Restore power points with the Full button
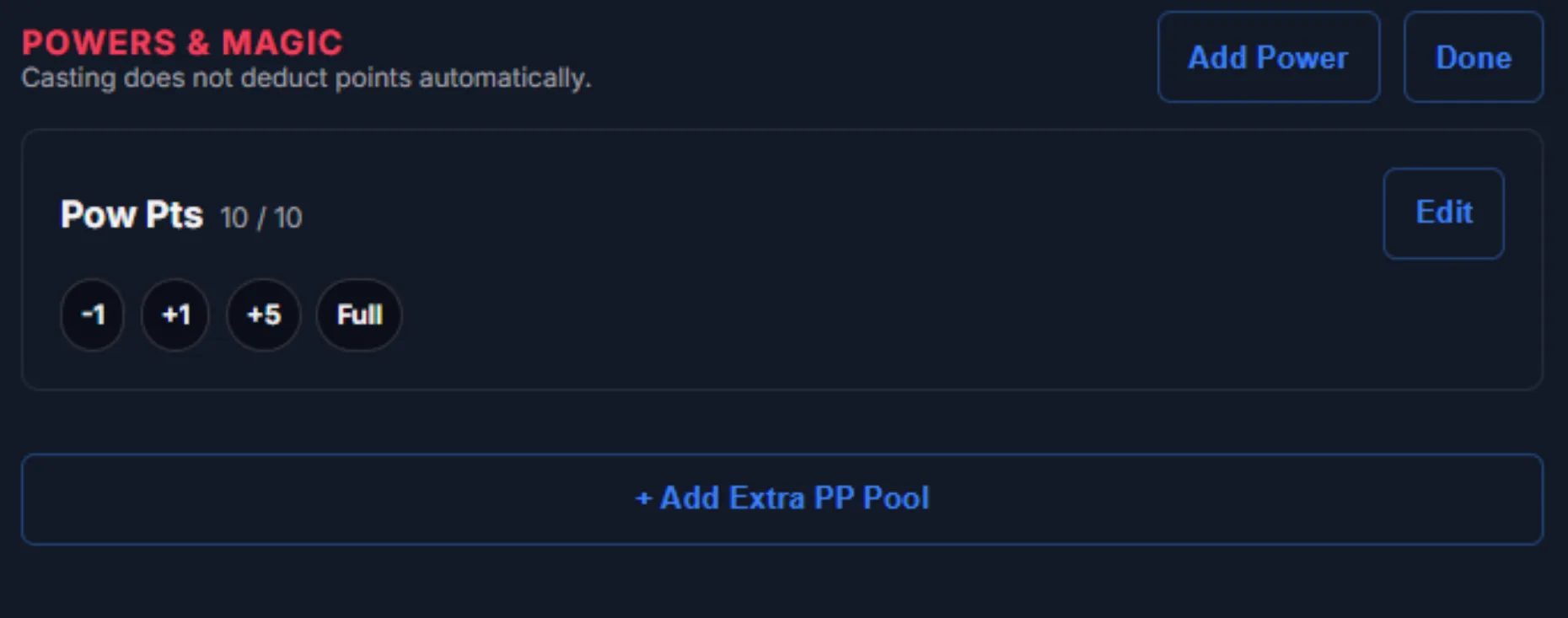The height and width of the screenshot is (618, 1568). coord(360,315)
